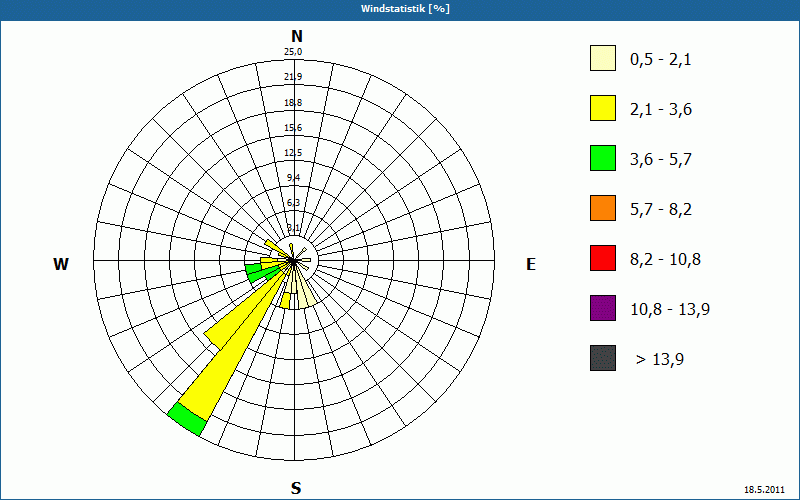Click the orange 5,7 - 8,2 legend swatch

tap(603, 208)
